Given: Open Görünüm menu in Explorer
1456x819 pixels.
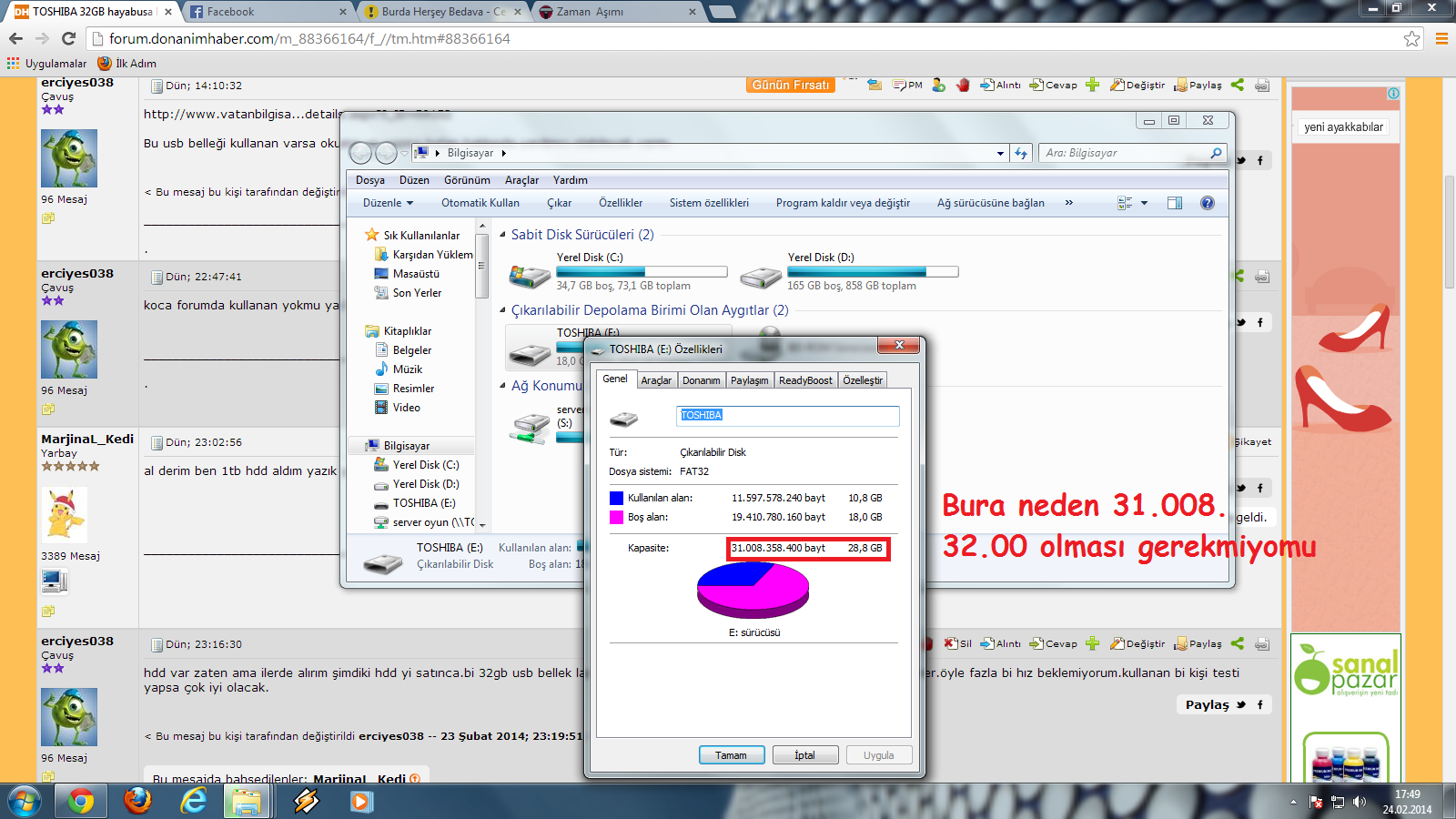Looking at the screenshot, I should click(x=467, y=180).
